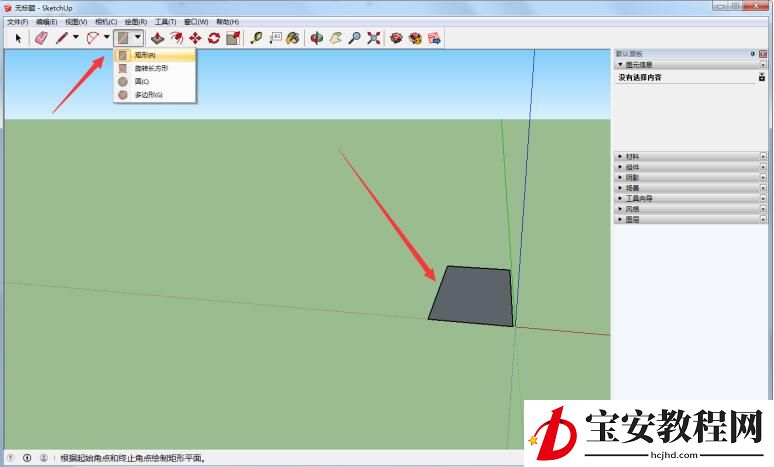Expand the 风格 panel section
The image size is (774, 467).
[620, 209]
